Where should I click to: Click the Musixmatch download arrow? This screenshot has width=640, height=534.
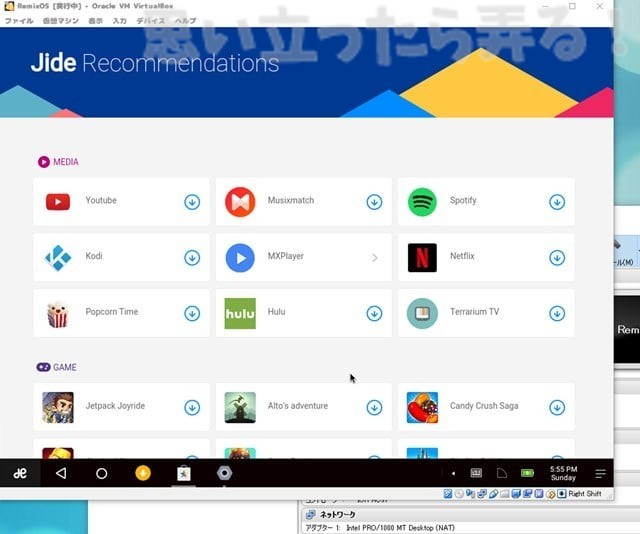pos(374,202)
